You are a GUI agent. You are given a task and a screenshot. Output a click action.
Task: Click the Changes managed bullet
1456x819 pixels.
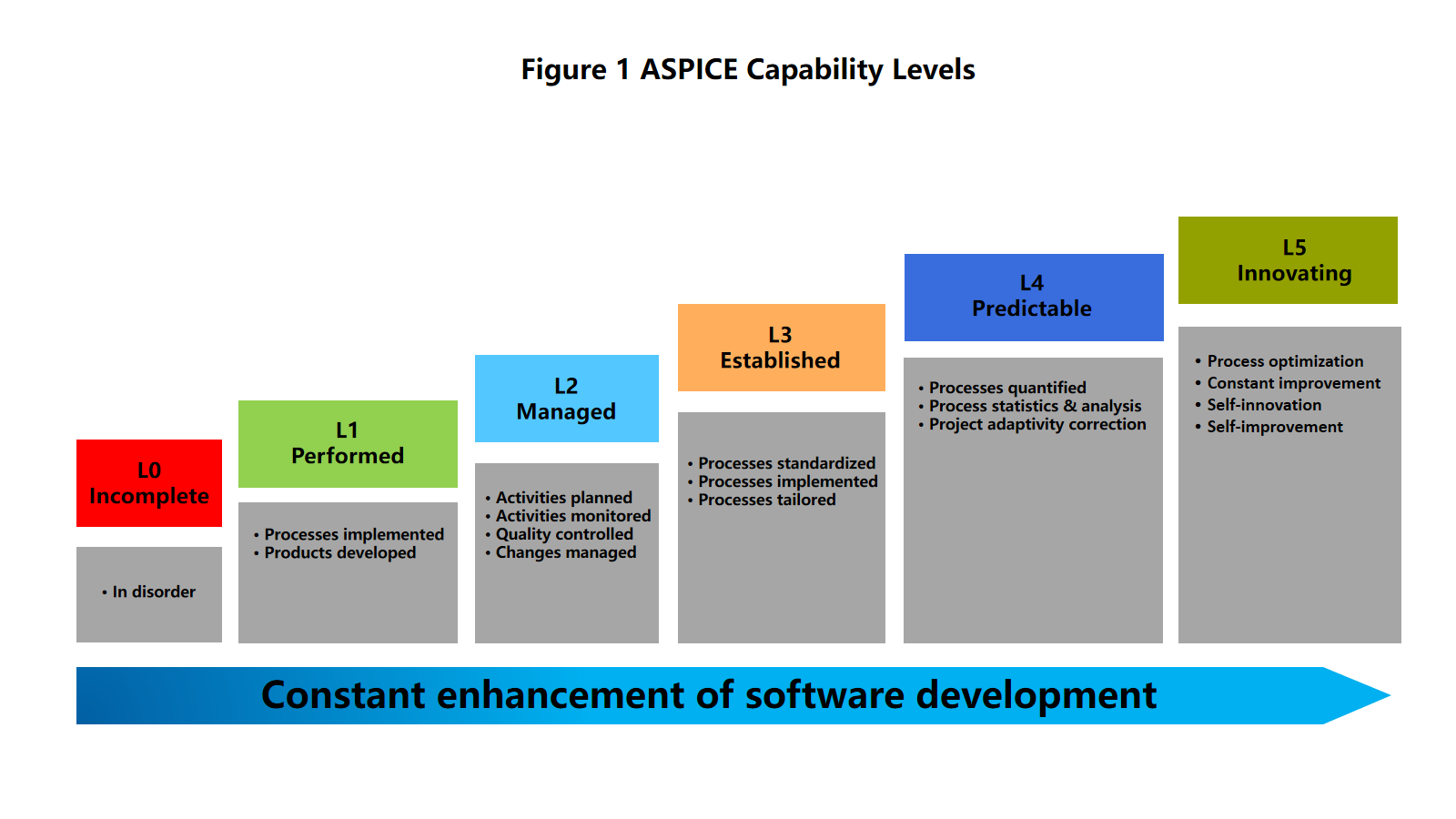click(x=565, y=552)
